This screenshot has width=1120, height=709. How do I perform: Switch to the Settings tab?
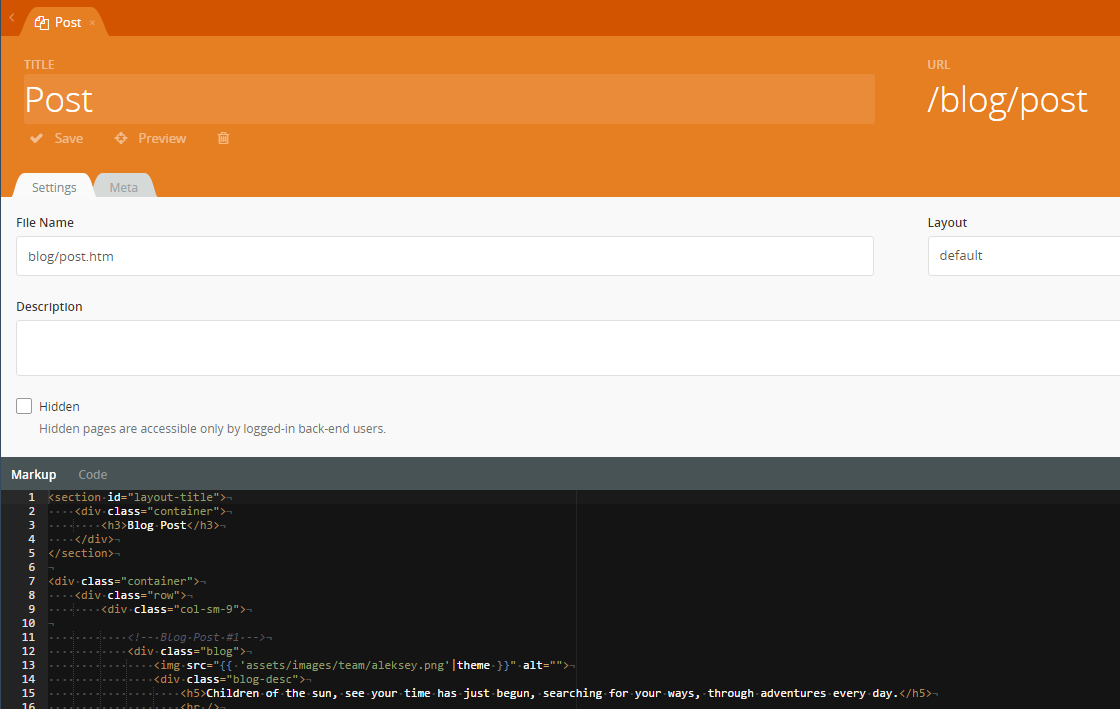pyautogui.click(x=54, y=187)
